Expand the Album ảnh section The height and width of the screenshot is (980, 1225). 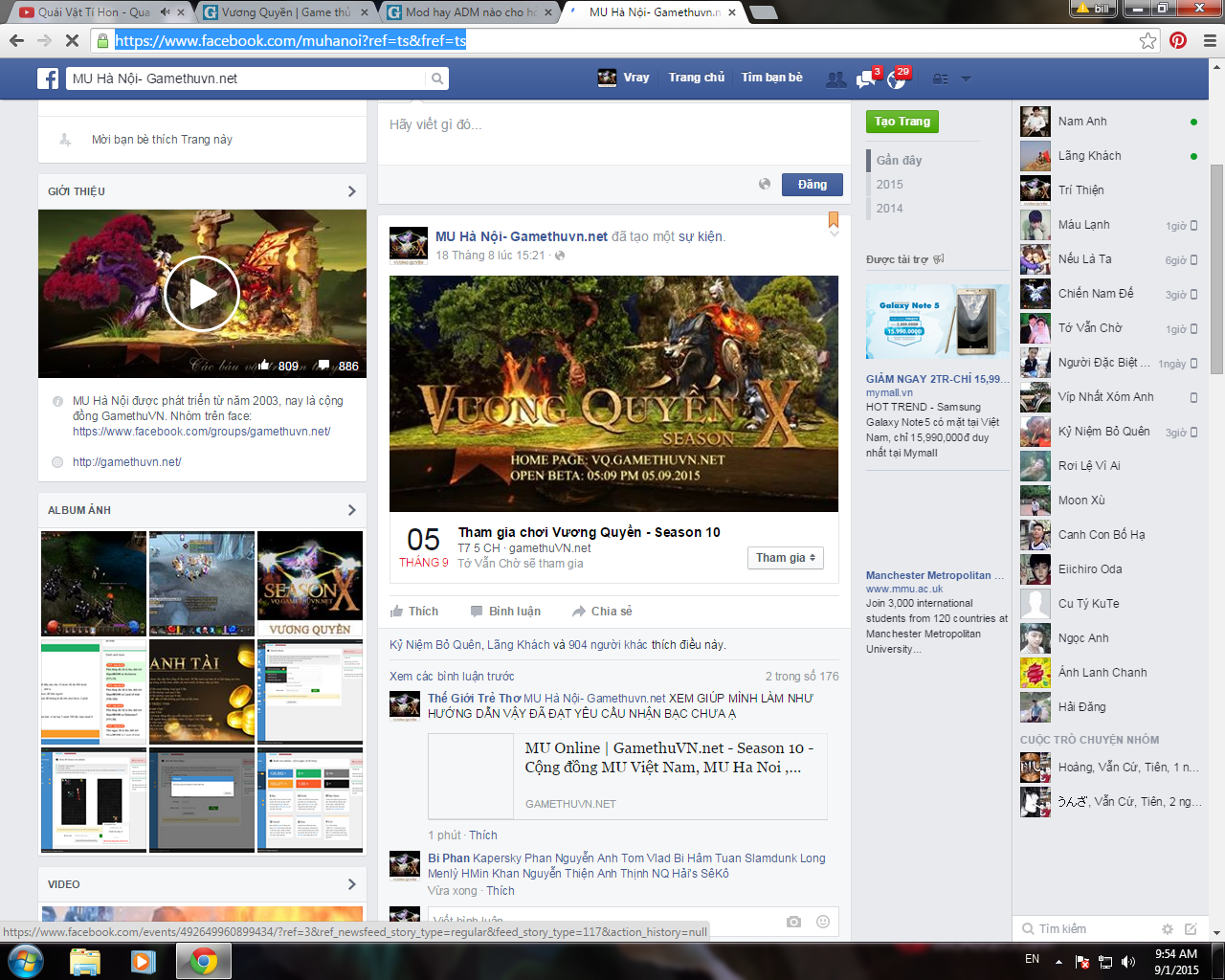click(x=351, y=510)
